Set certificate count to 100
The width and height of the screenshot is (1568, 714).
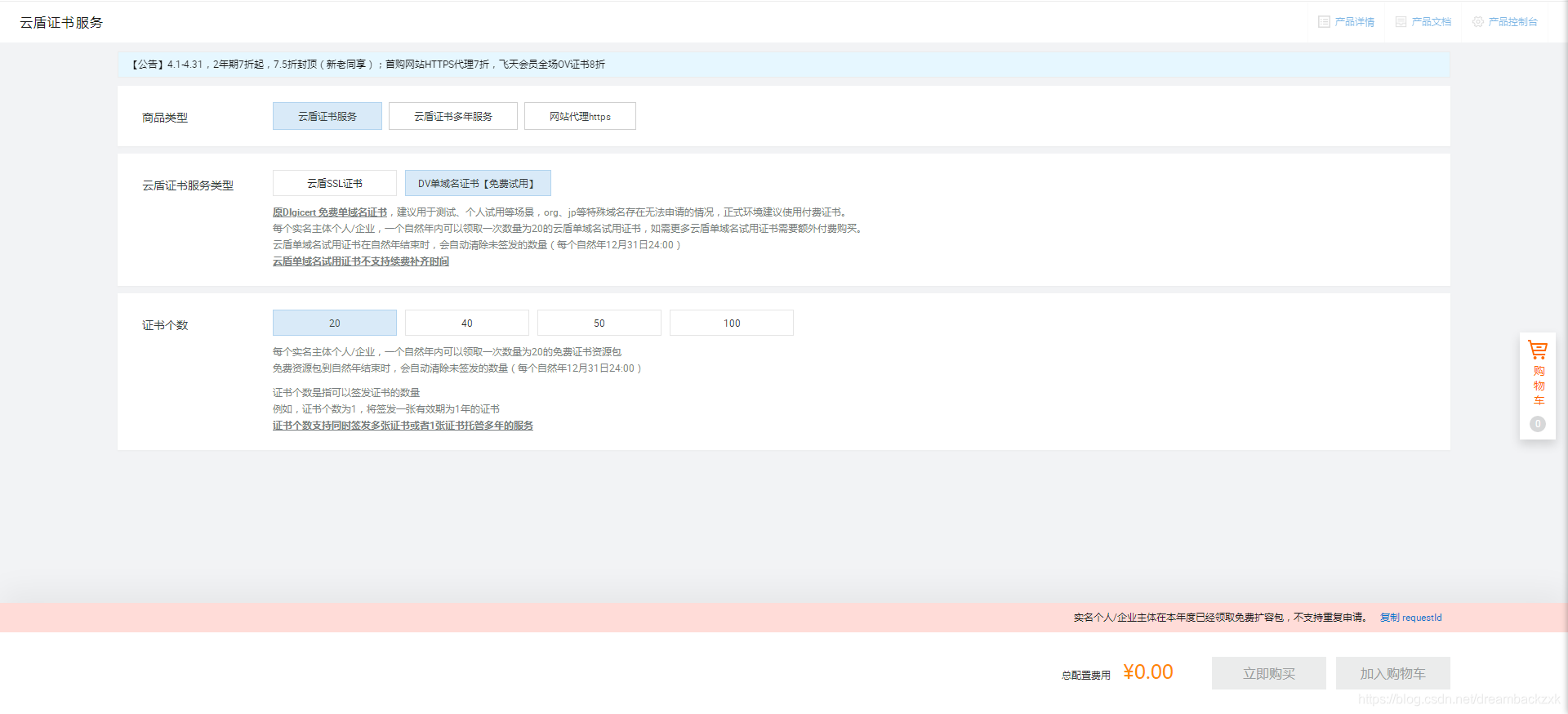click(732, 323)
